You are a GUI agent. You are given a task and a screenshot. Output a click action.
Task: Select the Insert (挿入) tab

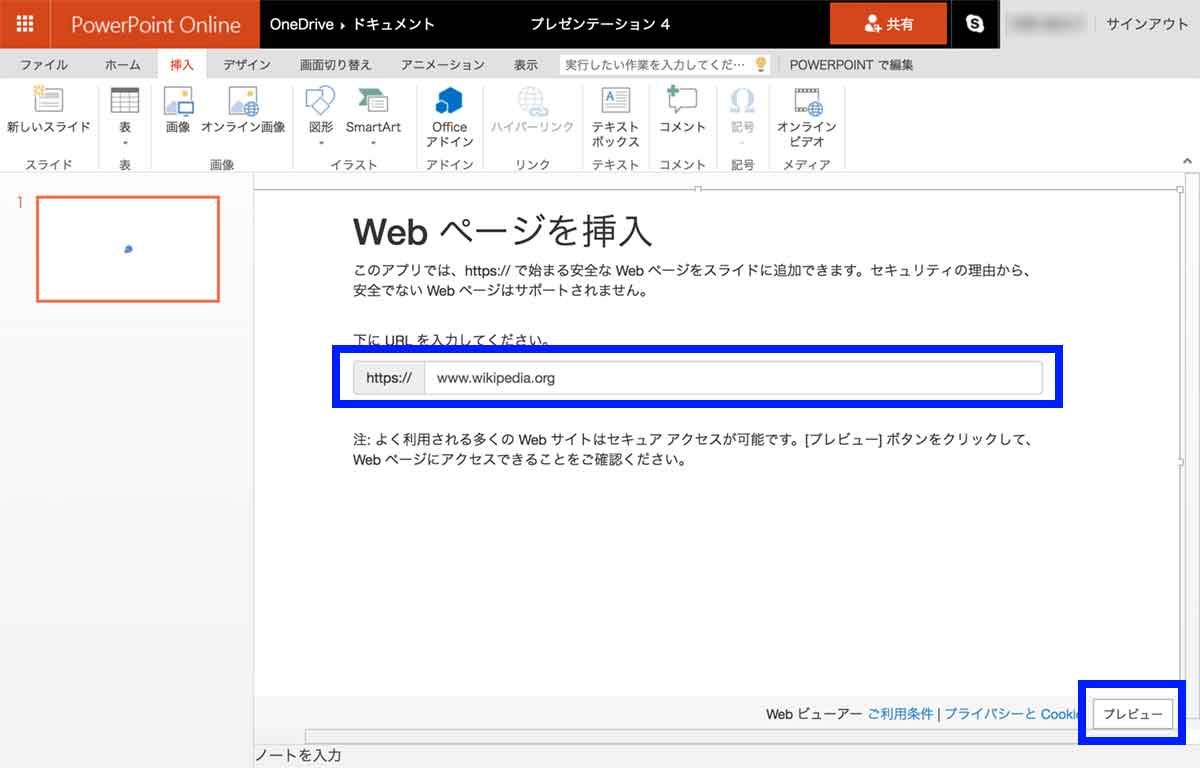point(182,65)
